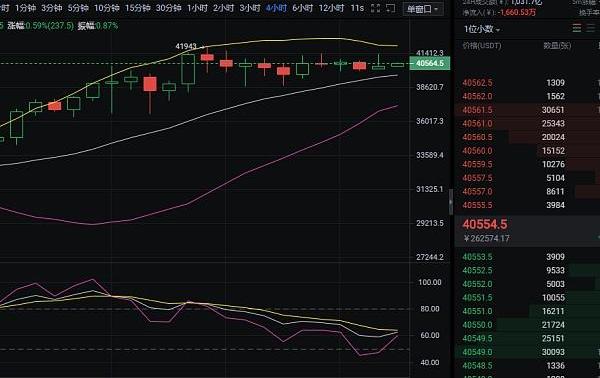This screenshot has width=600, height=378.
Task: Switch to the second order book layout icon
Action: coord(591,28)
